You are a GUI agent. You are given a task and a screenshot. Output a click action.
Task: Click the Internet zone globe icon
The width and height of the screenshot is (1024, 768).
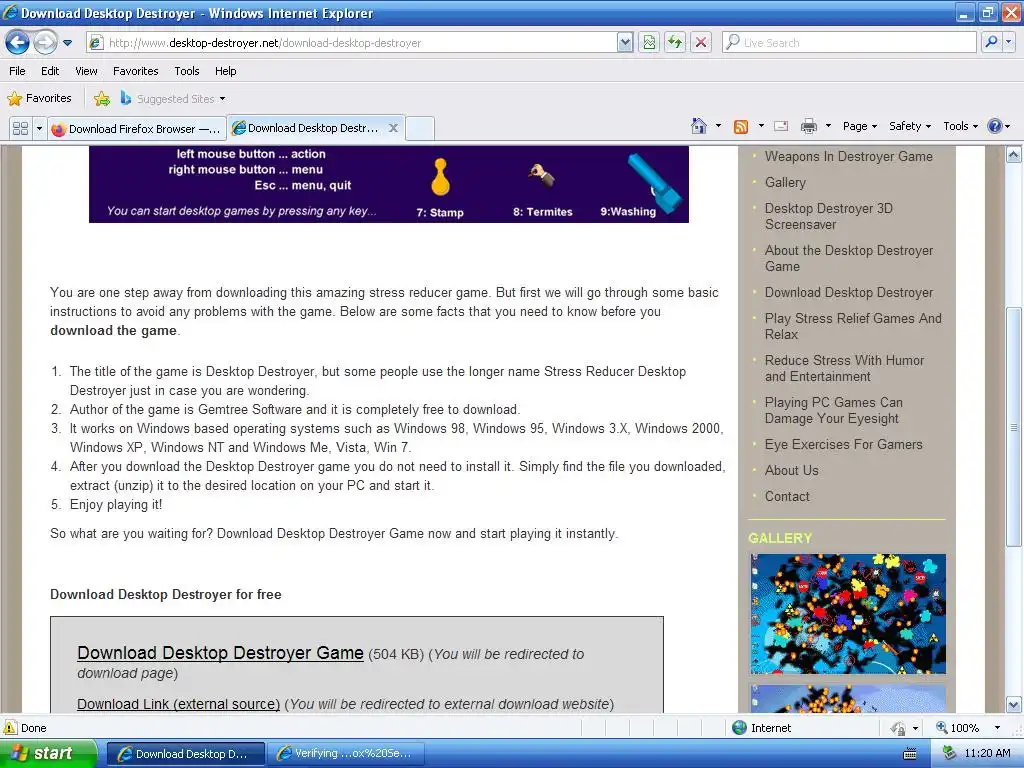click(739, 728)
